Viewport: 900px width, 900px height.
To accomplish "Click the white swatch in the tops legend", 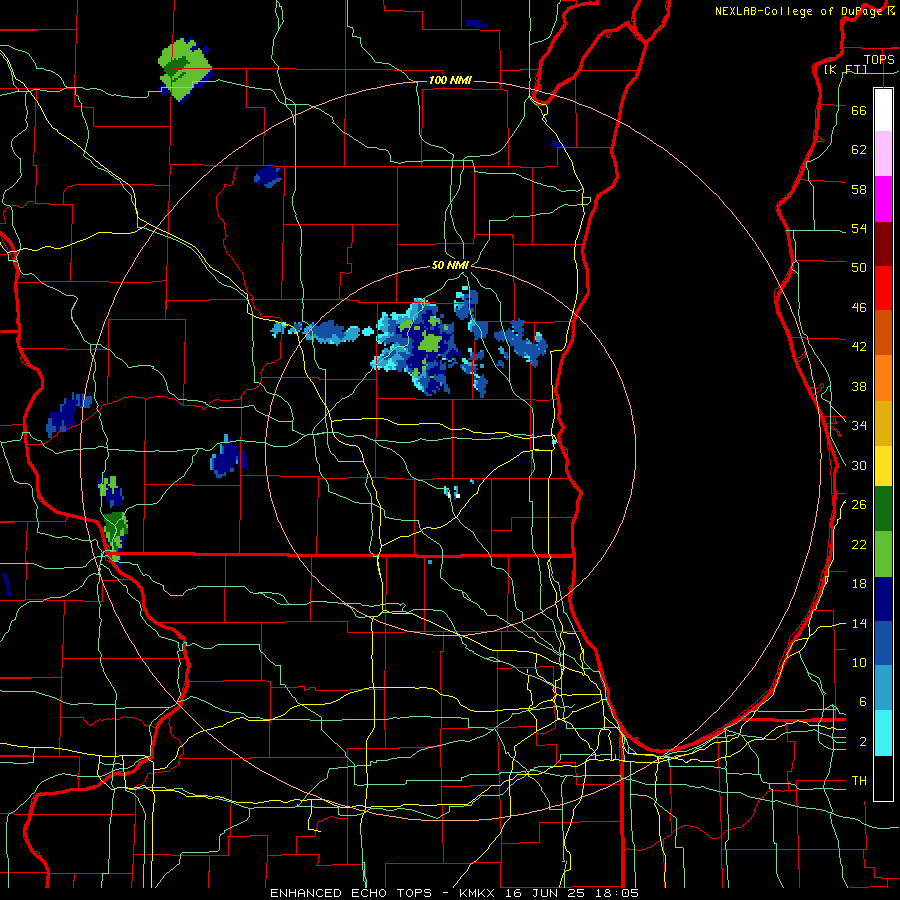I will (x=883, y=110).
